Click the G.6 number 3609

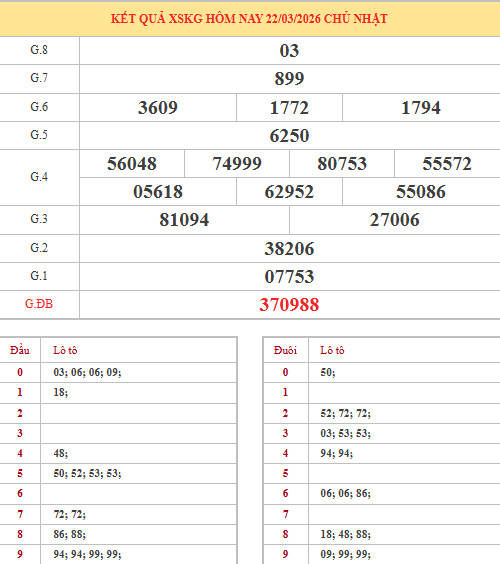[158, 108]
